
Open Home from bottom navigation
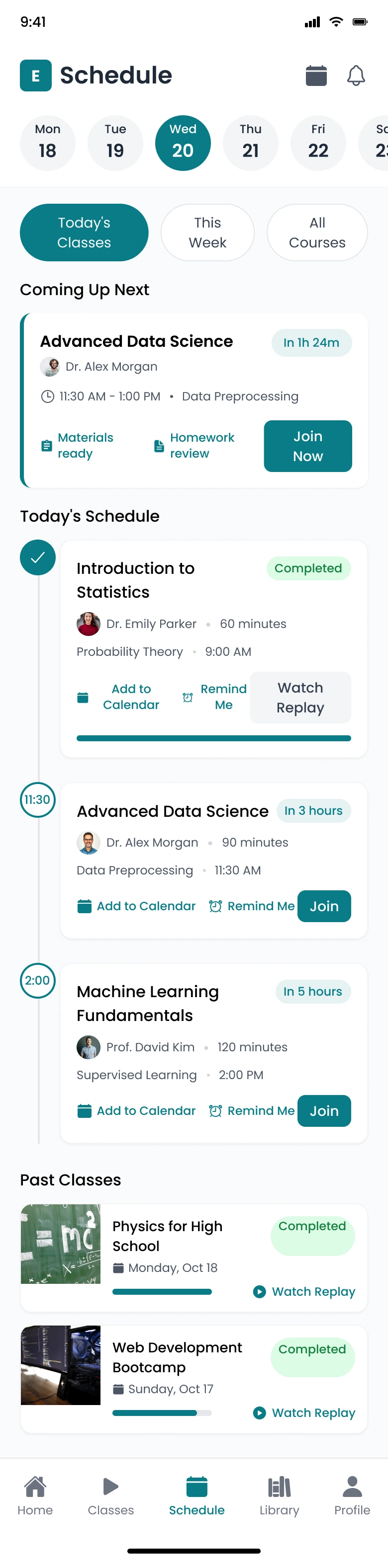(x=35, y=1495)
